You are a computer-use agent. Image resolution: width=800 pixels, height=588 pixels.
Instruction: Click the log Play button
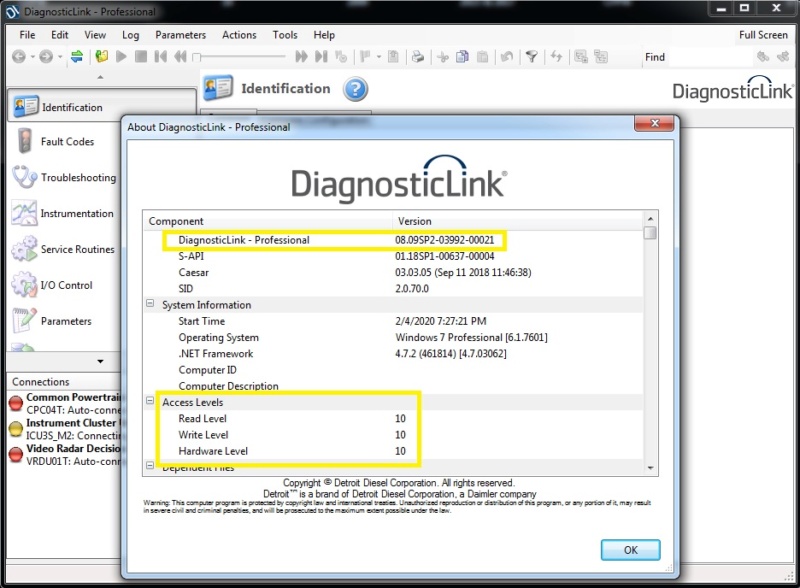point(121,57)
